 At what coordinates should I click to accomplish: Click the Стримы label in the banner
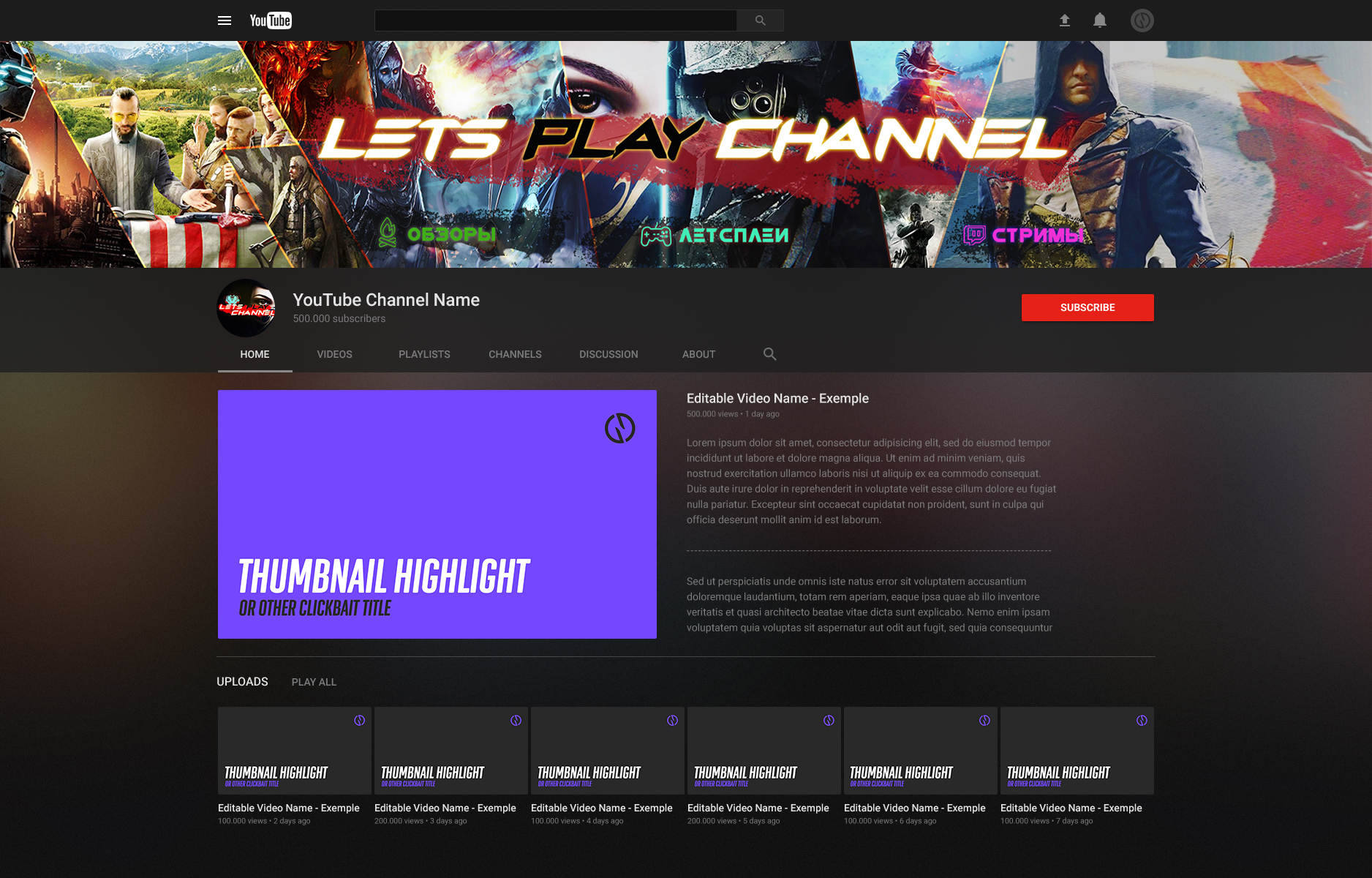tap(1038, 235)
